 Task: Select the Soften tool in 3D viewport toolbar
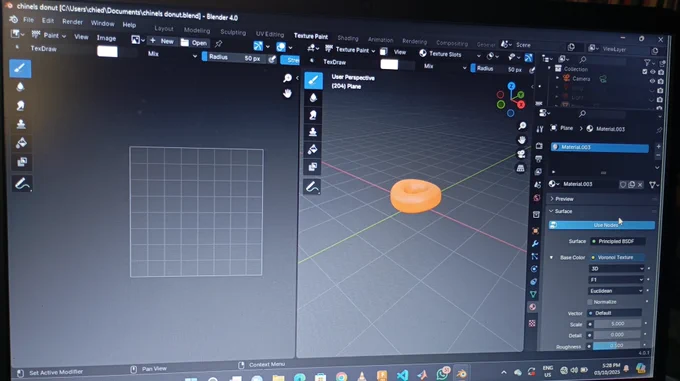(x=313, y=98)
